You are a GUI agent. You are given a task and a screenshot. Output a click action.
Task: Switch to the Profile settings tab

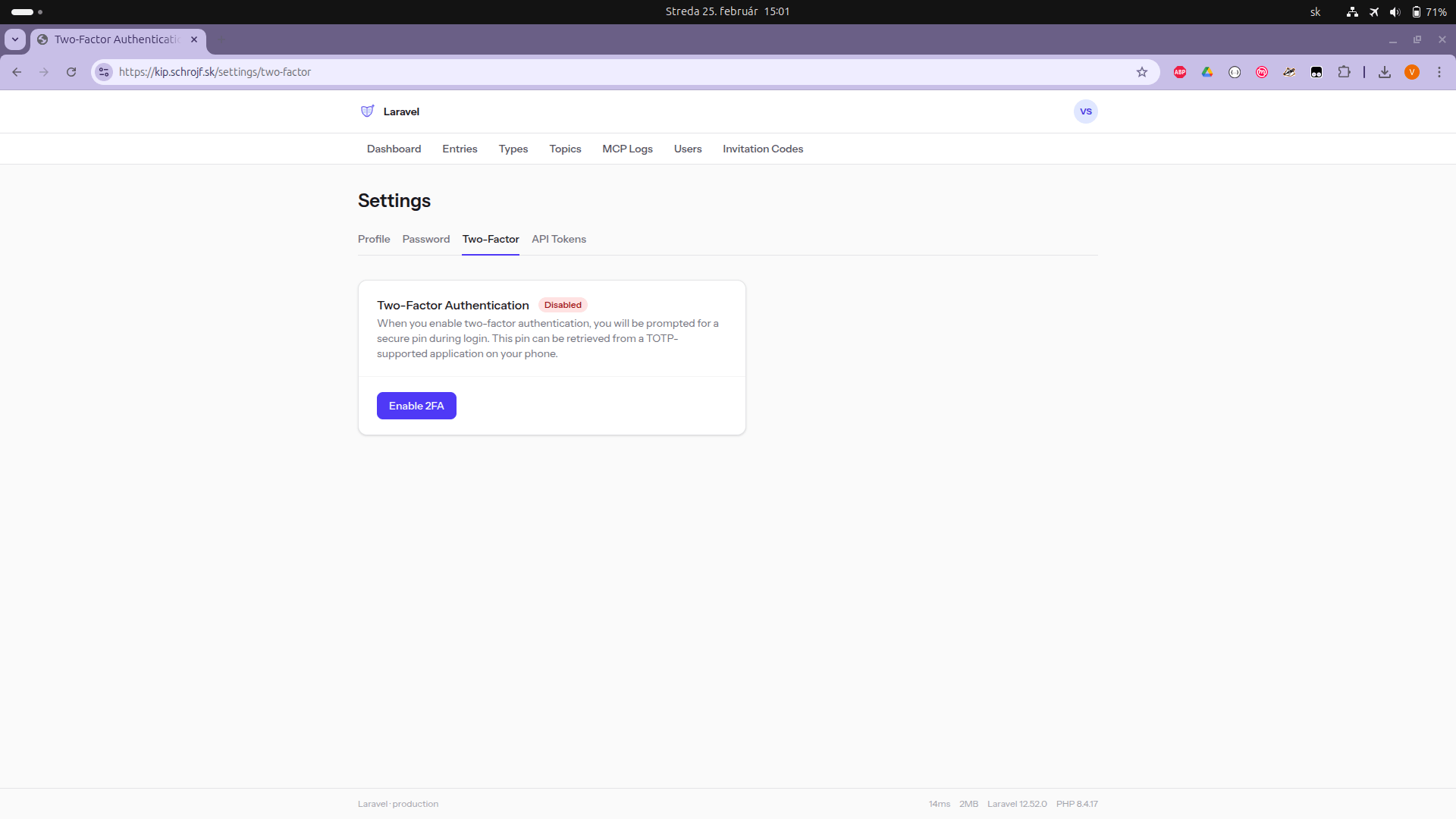click(374, 240)
